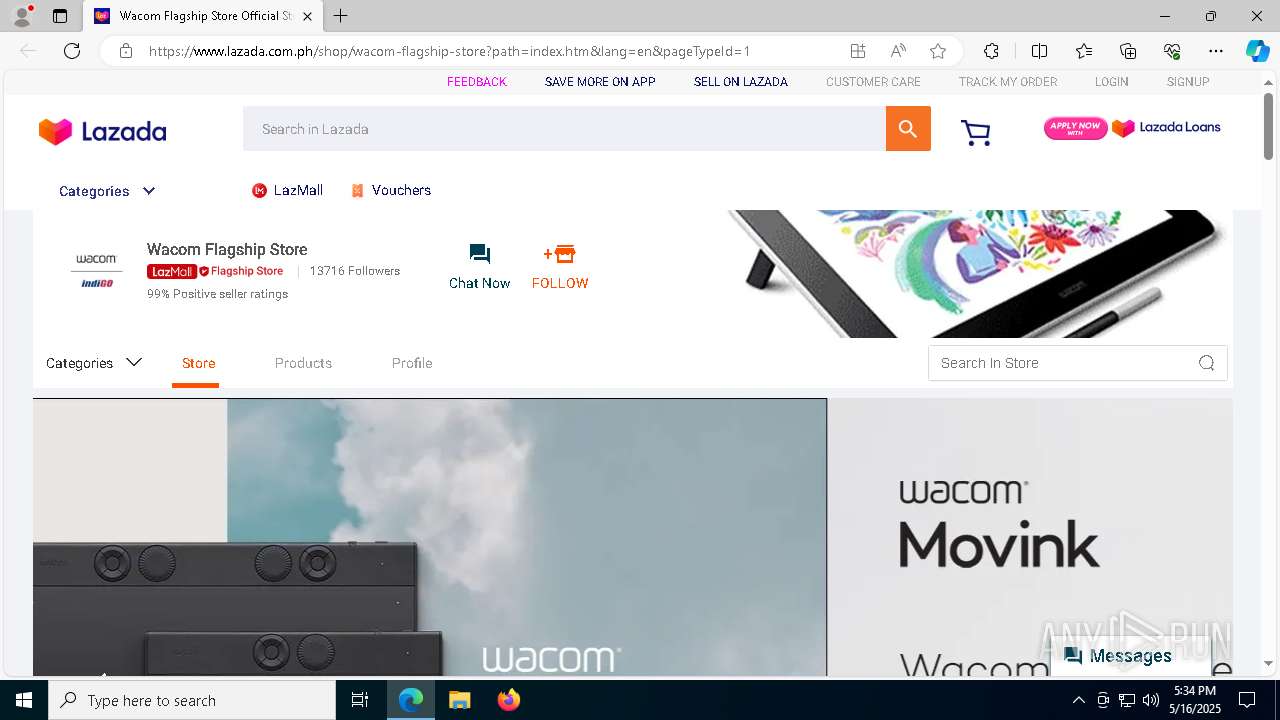Open the notification center icon
This screenshot has height=720, width=1280.
click(x=1247, y=700)
